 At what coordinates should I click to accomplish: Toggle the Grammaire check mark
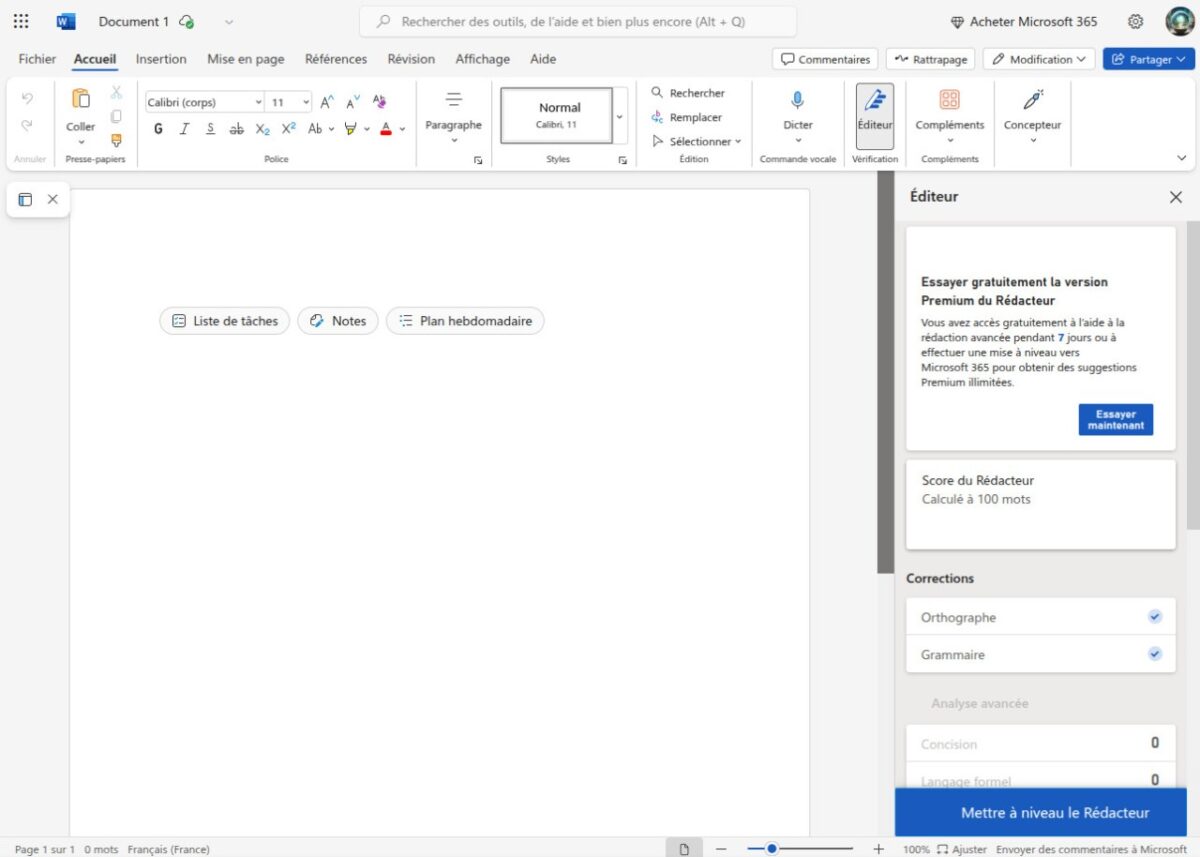coord(1155,654)
